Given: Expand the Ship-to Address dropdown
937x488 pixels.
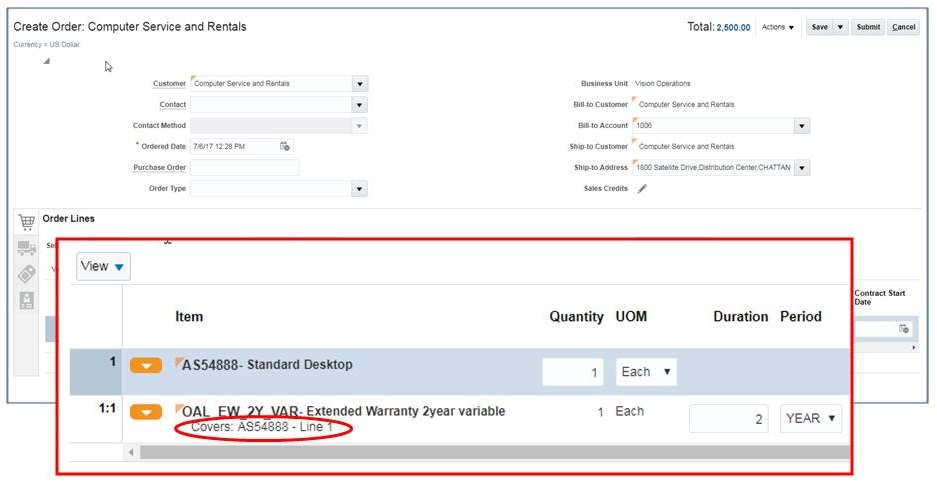Looking at the screenshot, I should tap(802, 168).
